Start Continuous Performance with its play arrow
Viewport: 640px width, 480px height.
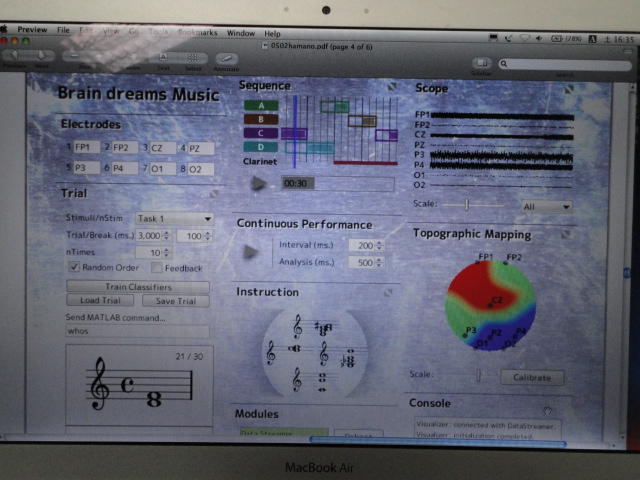tap(251, 252)
